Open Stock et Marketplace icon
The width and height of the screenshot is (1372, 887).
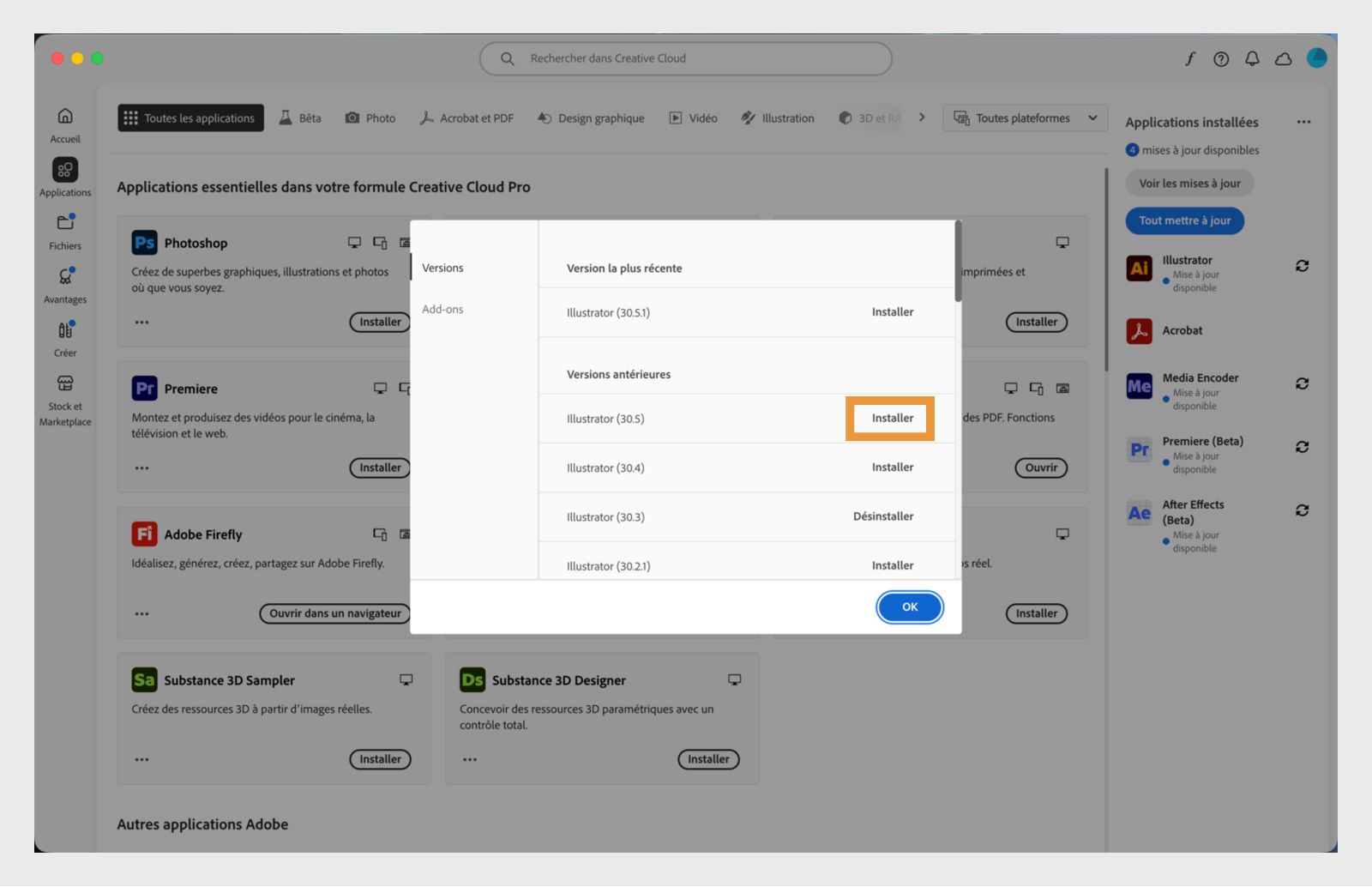click(x=65, y=383)
